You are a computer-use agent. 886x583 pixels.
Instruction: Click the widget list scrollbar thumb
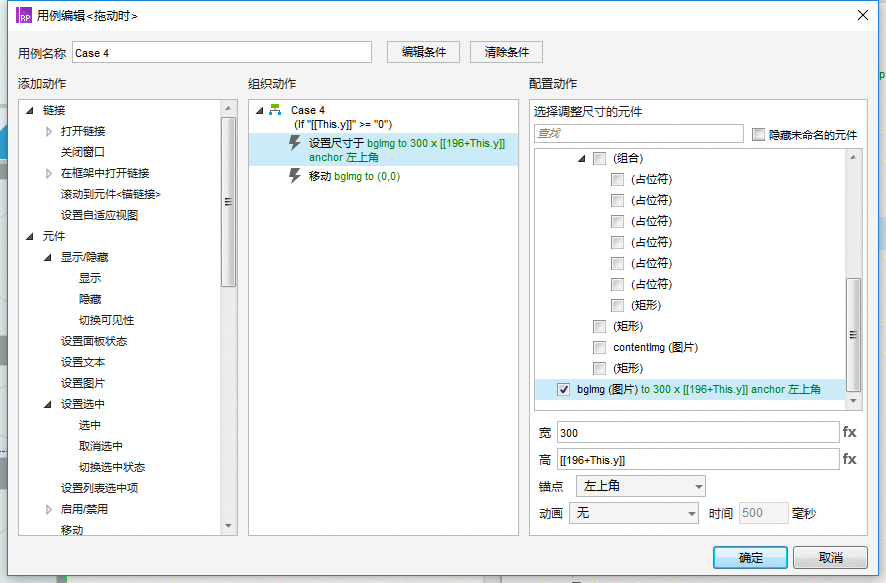(x=853, y=334)
